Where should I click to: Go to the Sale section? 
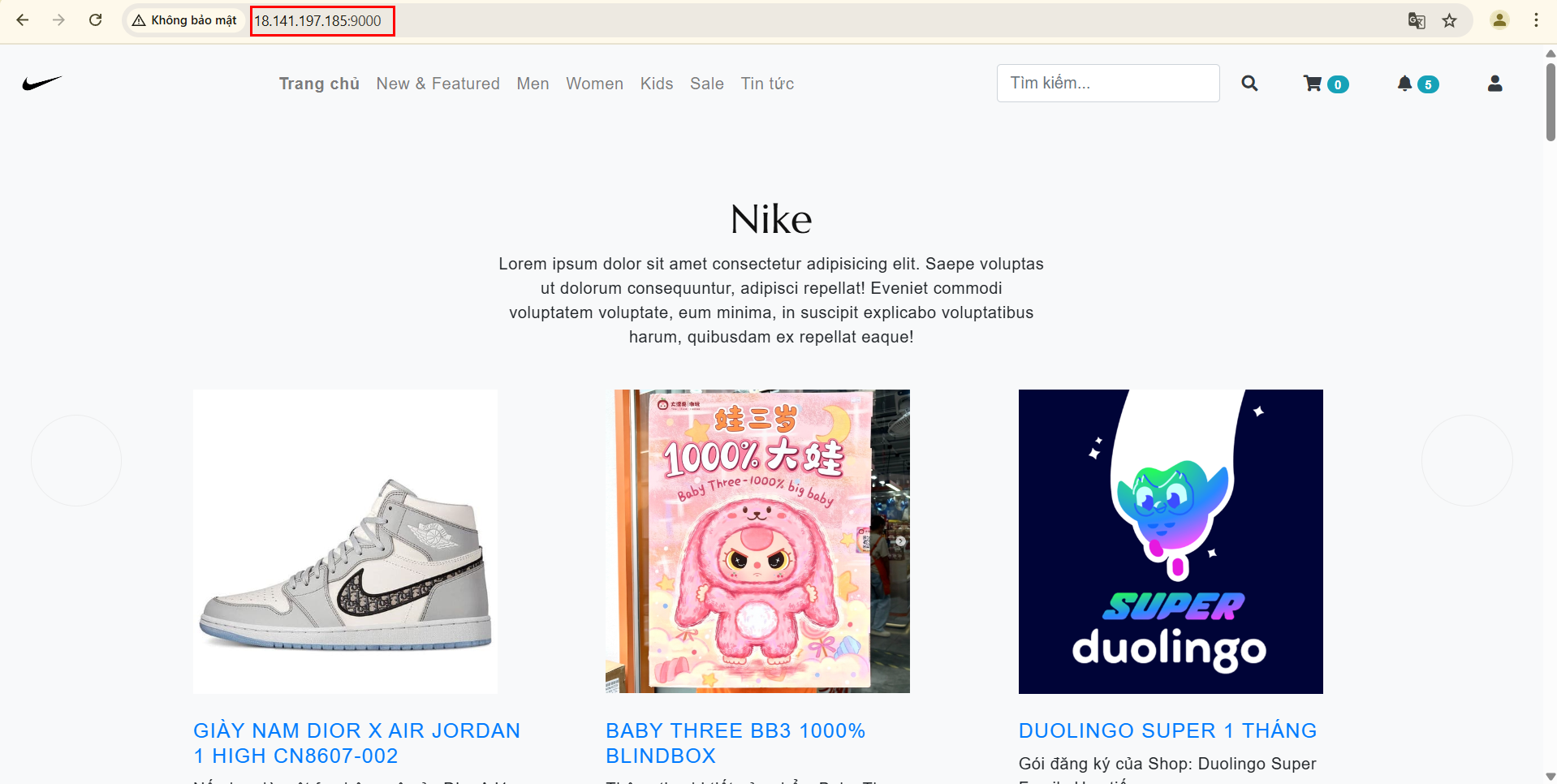707,84
